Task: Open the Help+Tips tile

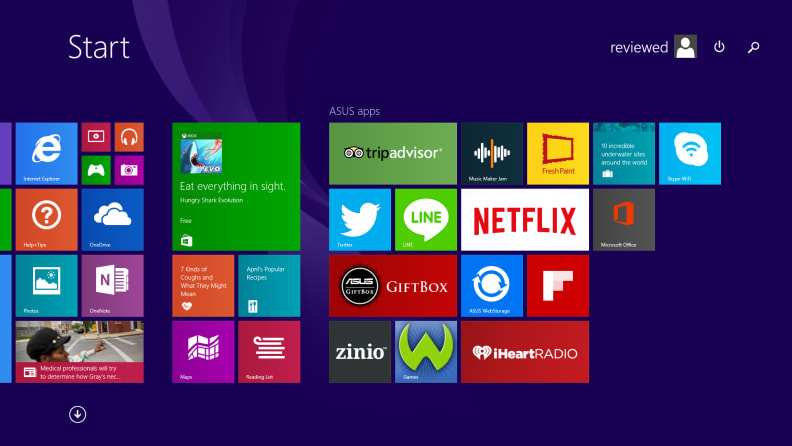Action: click(46, 220)
